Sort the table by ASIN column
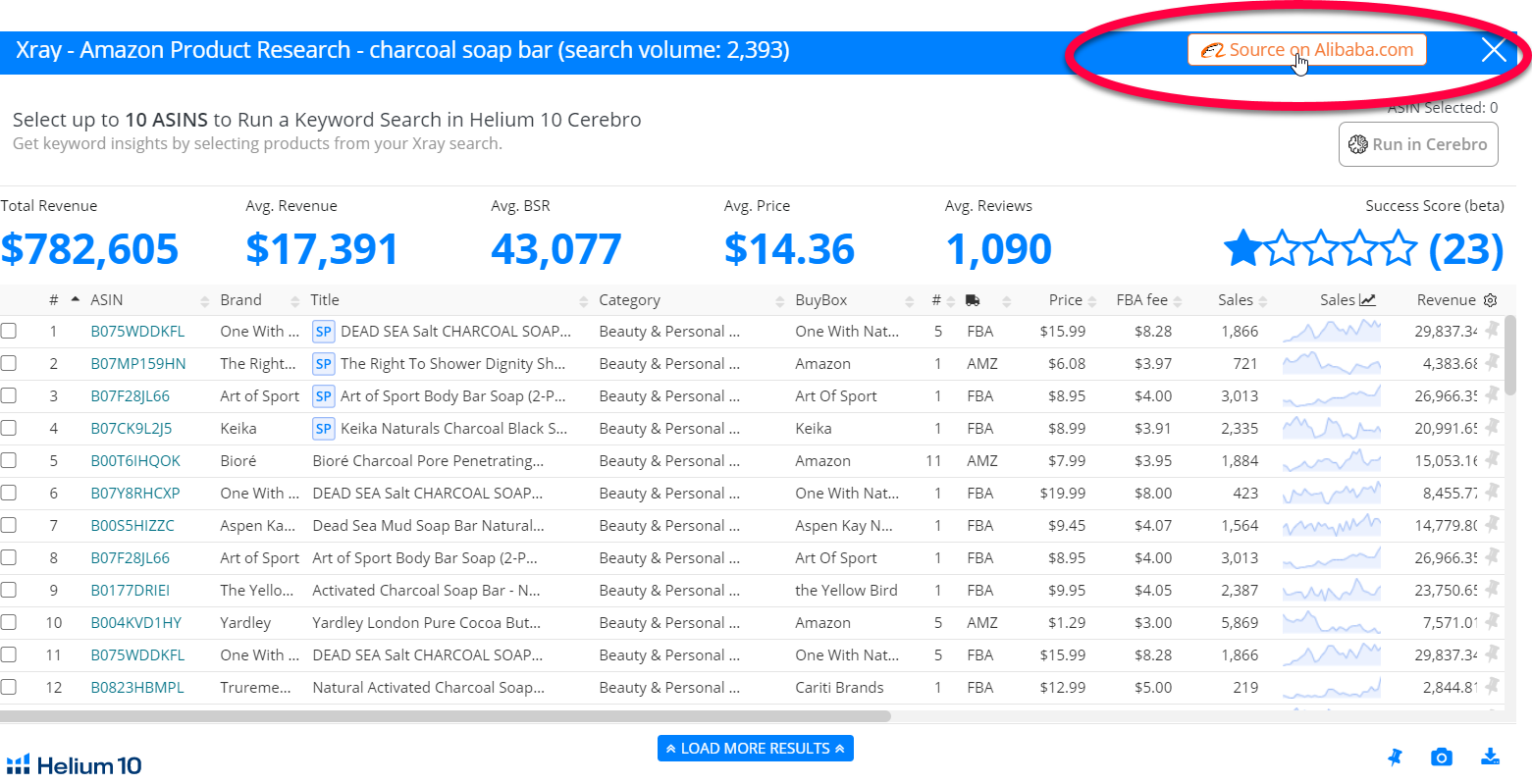 pyautogui.click(x=107, y=300)
